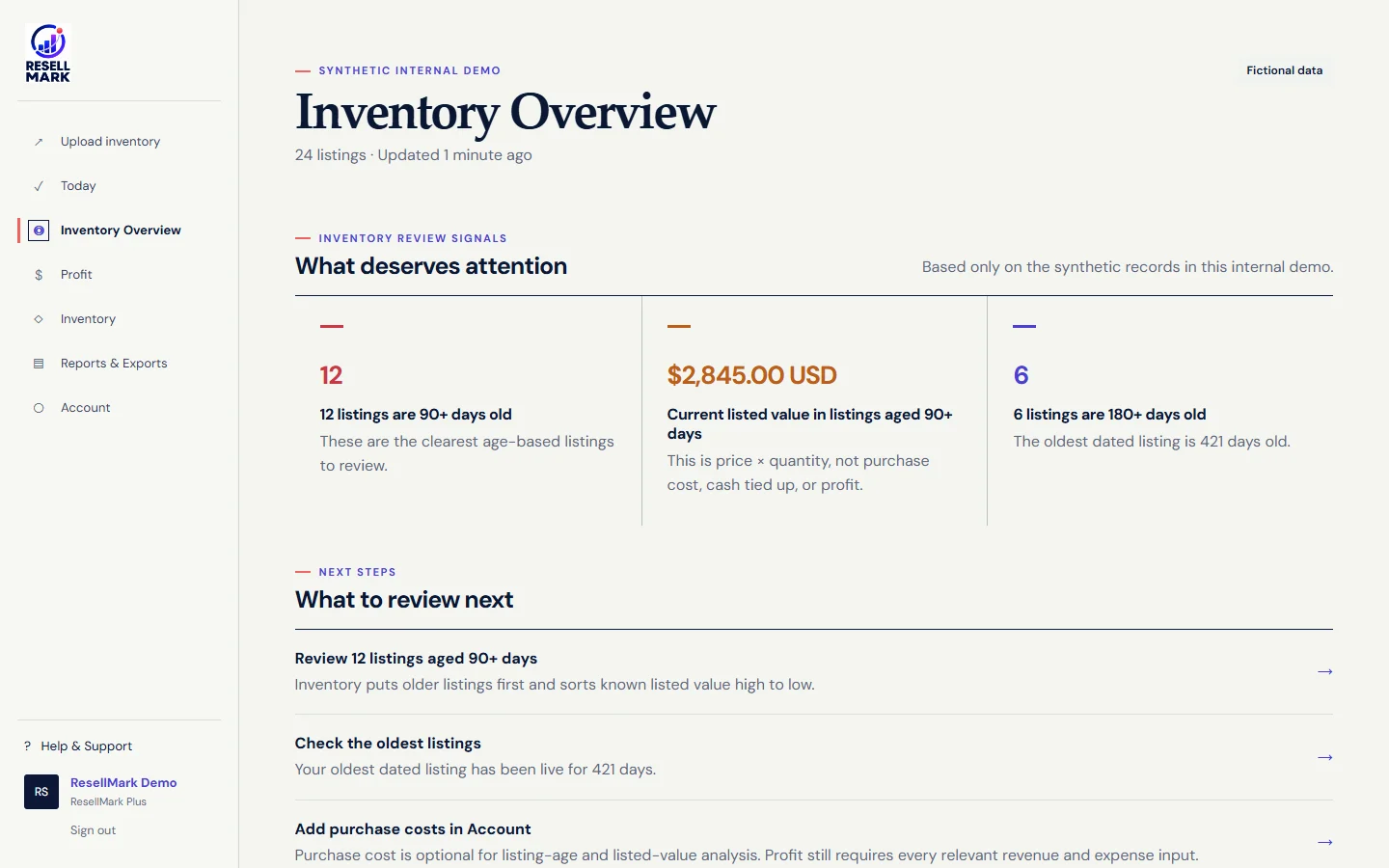
Task: Click the arrow on Check the oldest listings row
Action: (1325, 757)
